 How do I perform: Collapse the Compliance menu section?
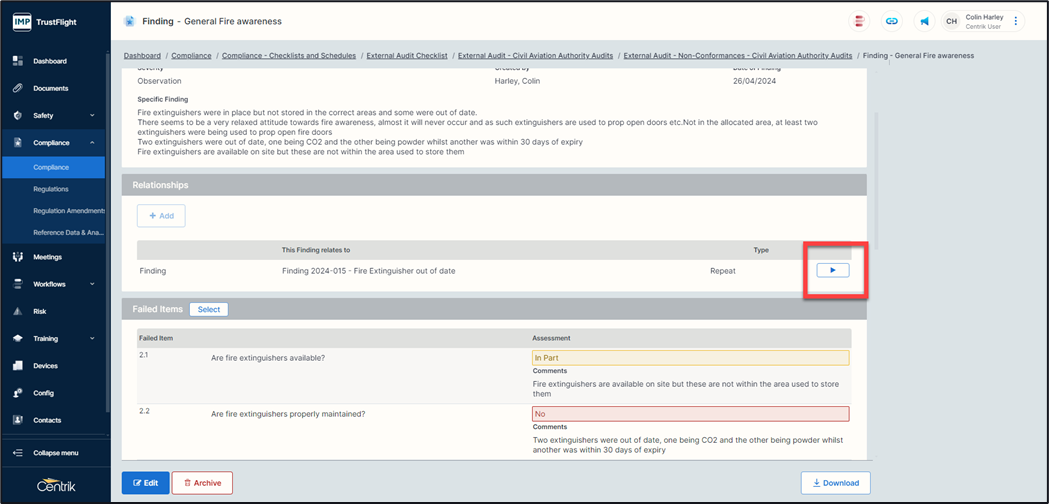[x=92, y=143]
